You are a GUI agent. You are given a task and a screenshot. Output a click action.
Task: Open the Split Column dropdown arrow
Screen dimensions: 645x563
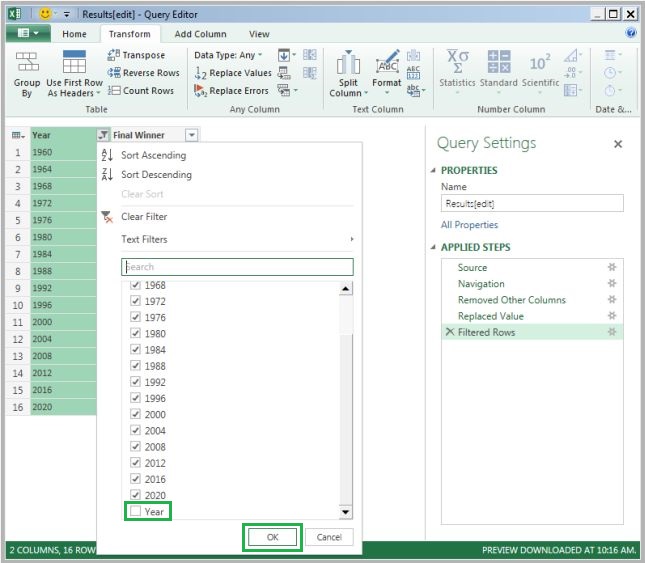(366, 93)
